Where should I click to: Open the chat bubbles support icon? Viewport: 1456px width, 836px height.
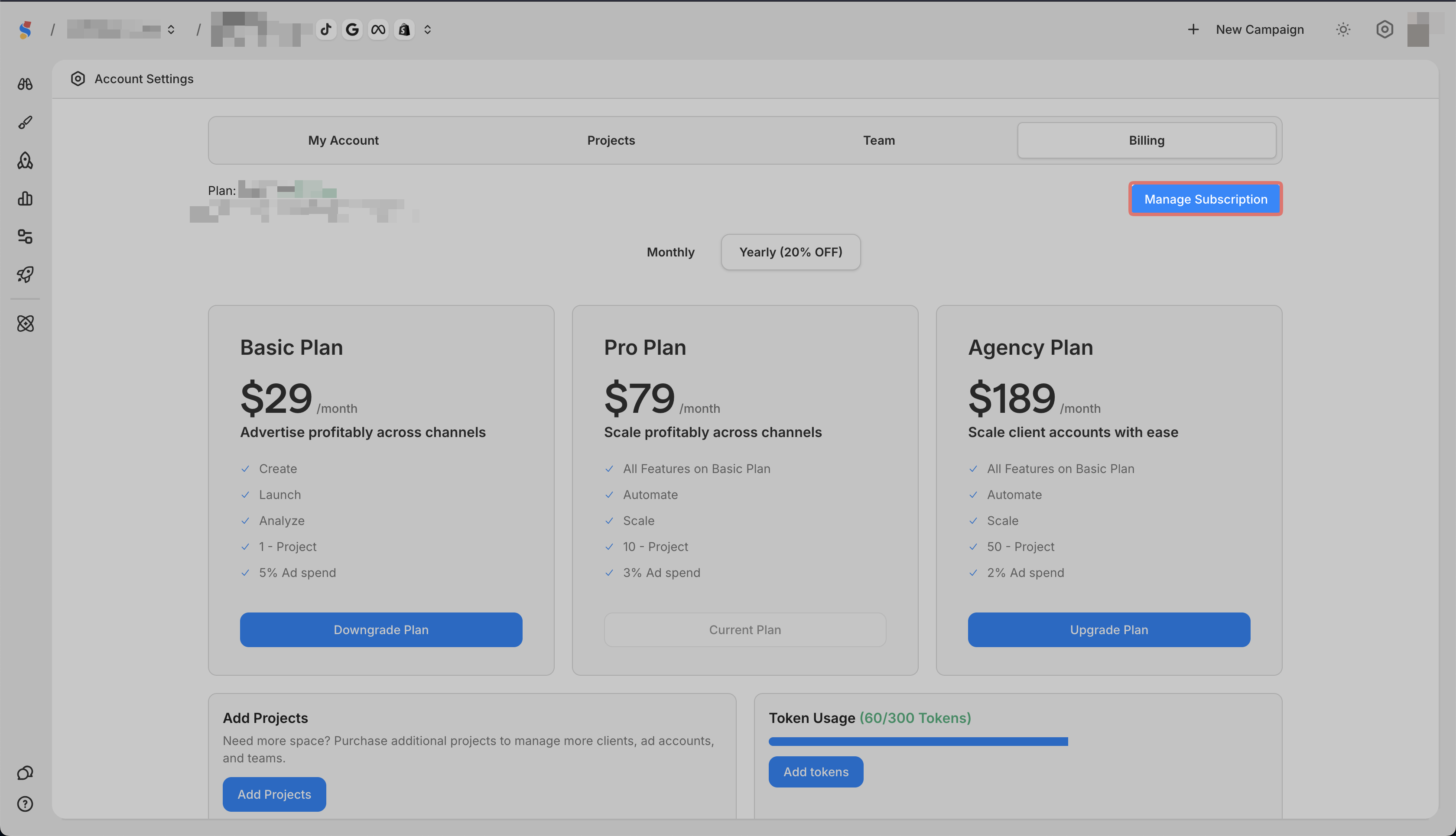25,773
